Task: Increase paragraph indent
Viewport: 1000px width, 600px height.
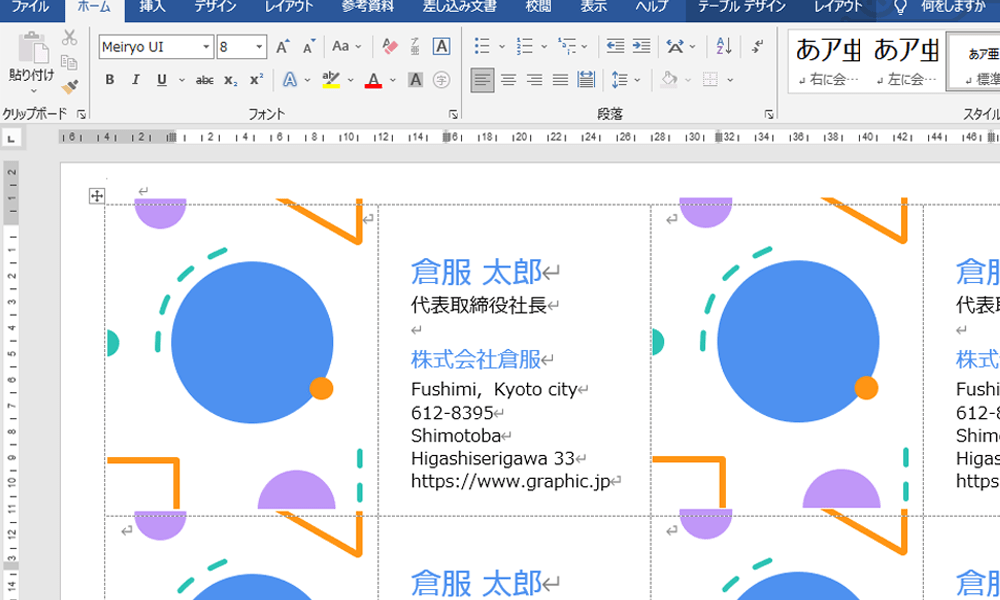Action: tap(641, 47)
